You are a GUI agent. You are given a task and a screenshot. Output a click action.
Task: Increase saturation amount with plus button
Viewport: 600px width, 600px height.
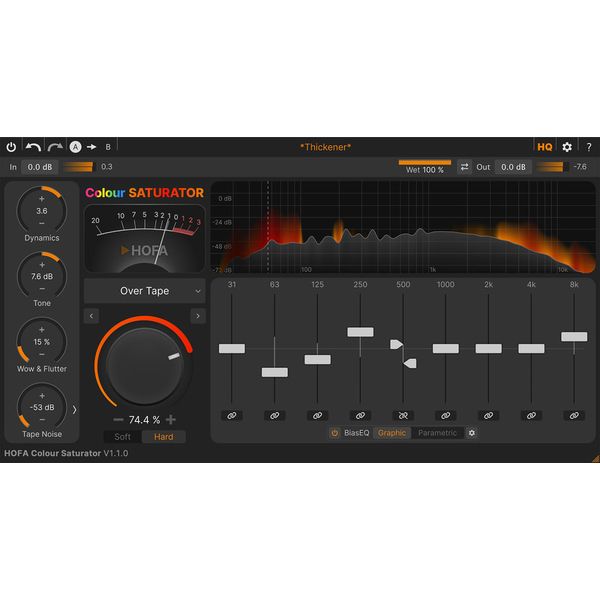tap(171, 420)
